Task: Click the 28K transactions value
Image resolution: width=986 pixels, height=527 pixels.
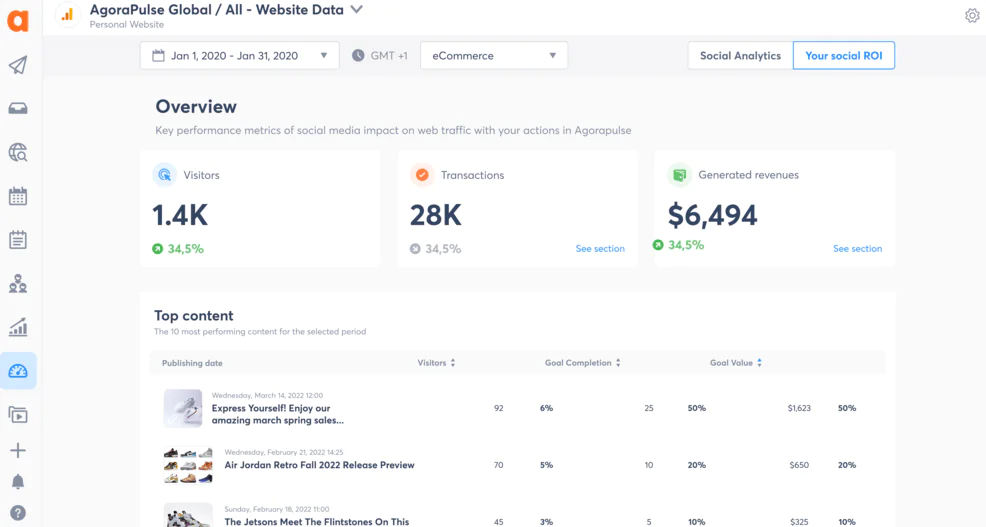Action: point(435,215)
